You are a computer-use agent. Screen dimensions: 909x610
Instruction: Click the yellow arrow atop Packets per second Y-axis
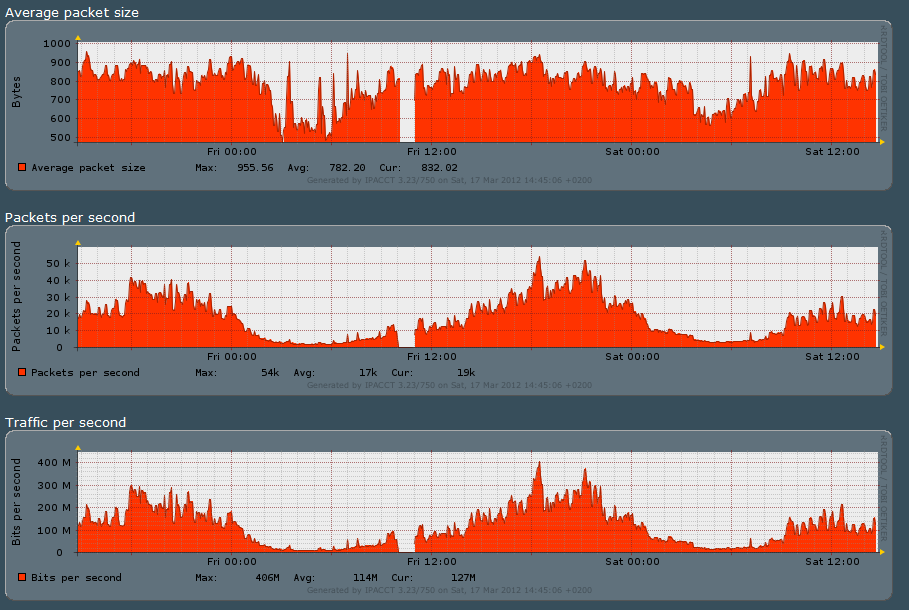78,242
